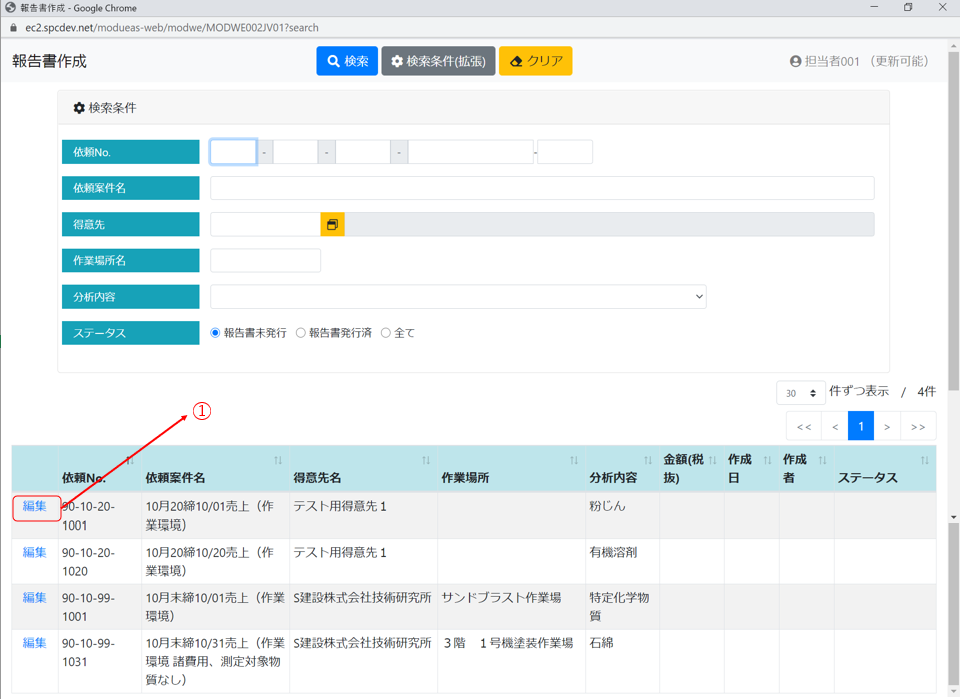Image resolution: width=960 pixels, height=699 pixels.
Task: Click 編集 link for request 90-10-99-1001
Action: [35, 597]
